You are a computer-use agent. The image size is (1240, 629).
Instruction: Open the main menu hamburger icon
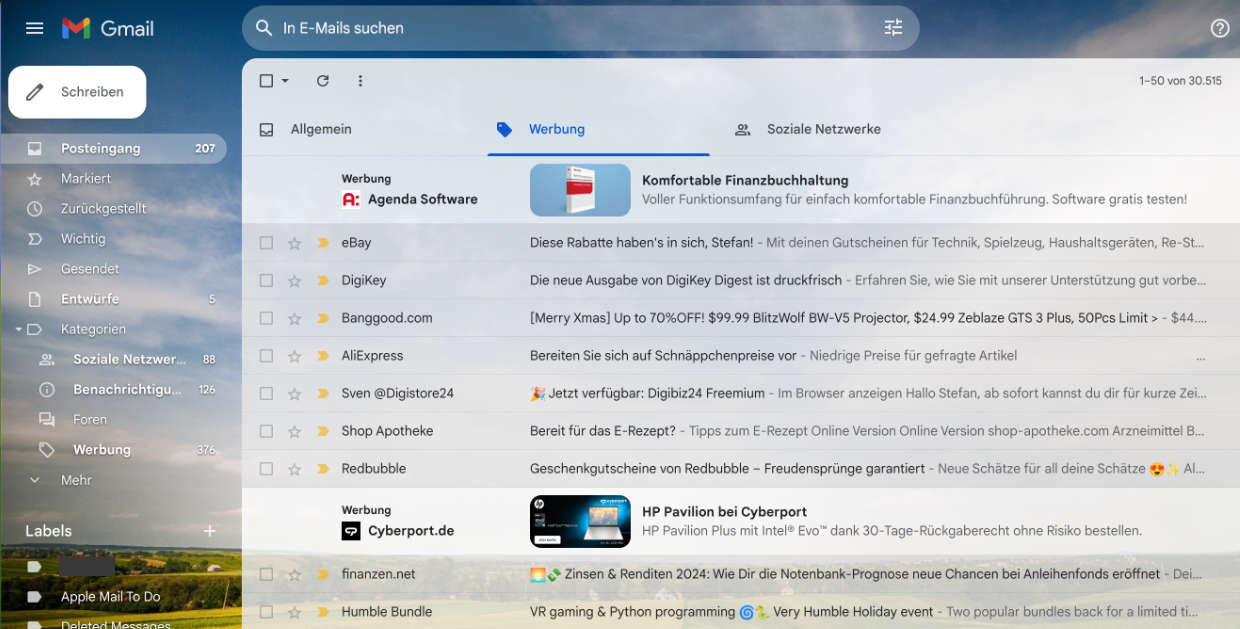[34, 28]
